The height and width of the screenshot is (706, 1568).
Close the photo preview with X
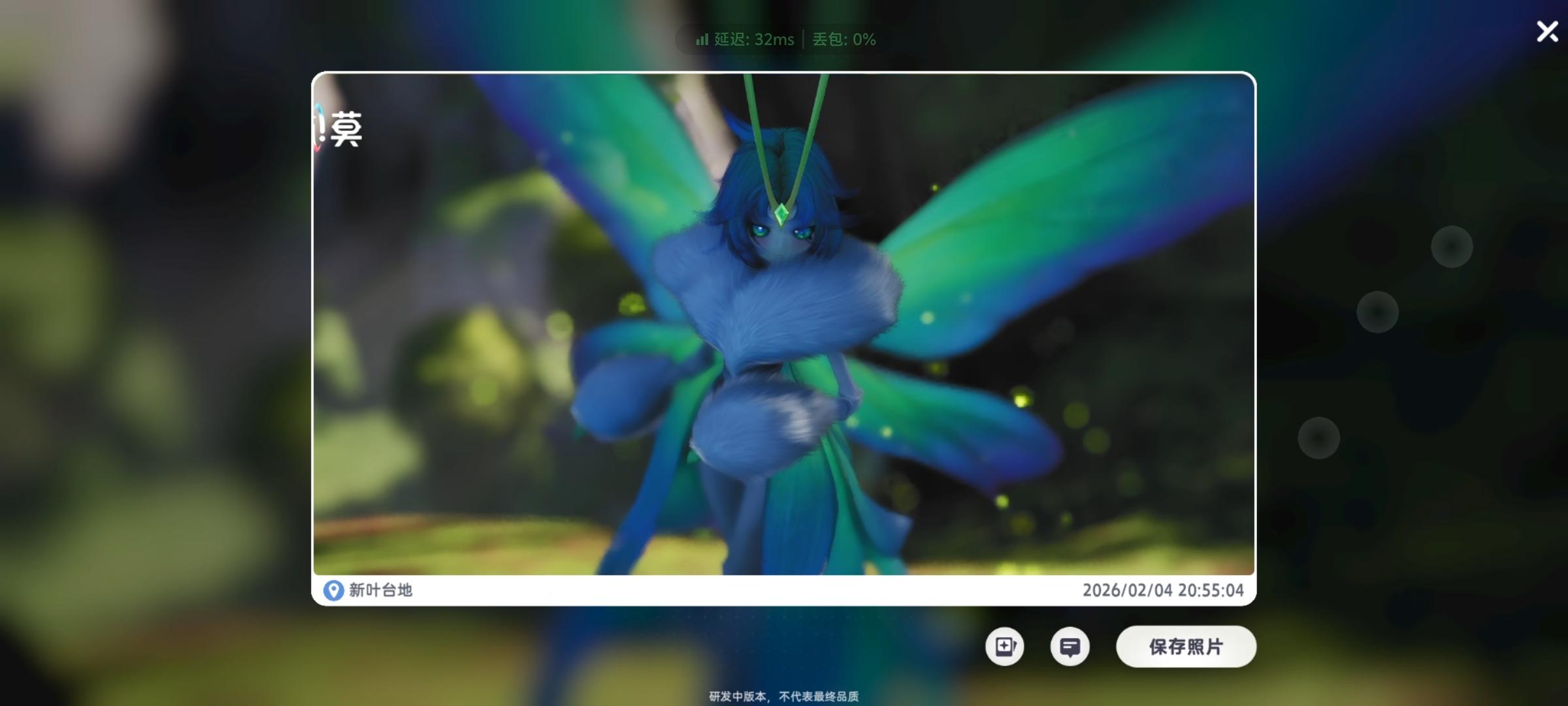click(1546, 31)
